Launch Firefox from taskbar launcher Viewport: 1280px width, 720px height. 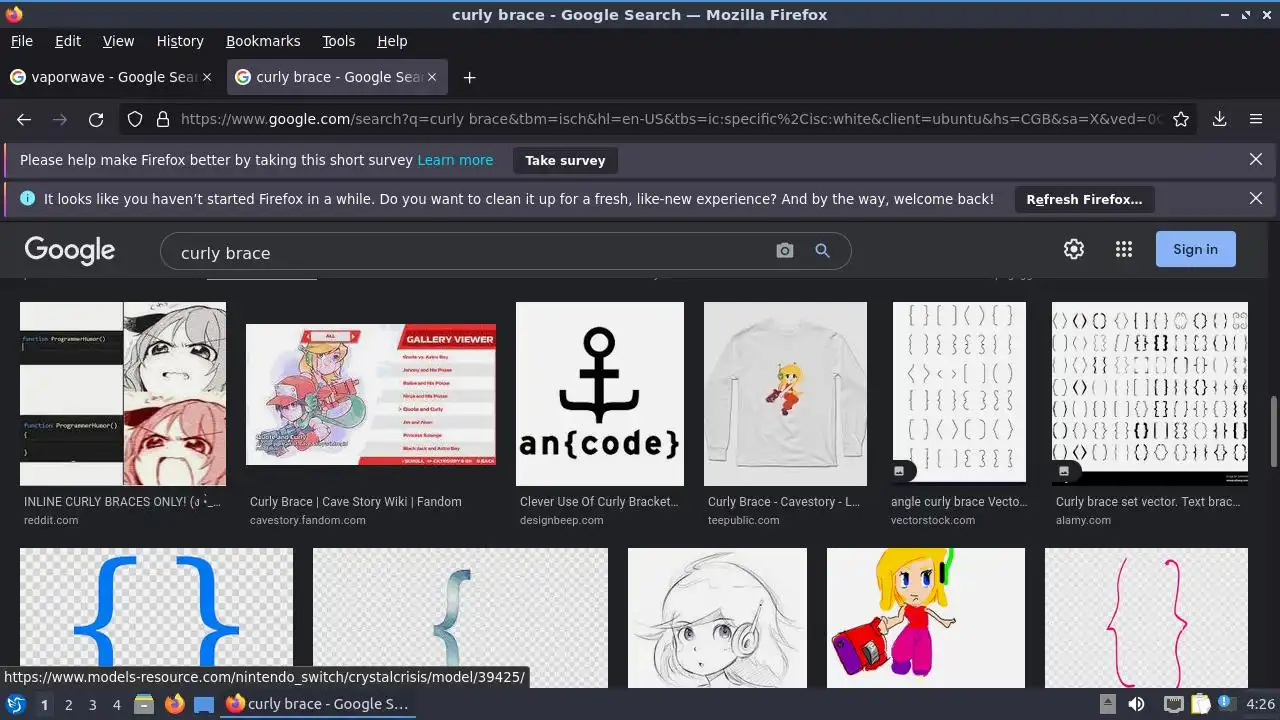175,704
